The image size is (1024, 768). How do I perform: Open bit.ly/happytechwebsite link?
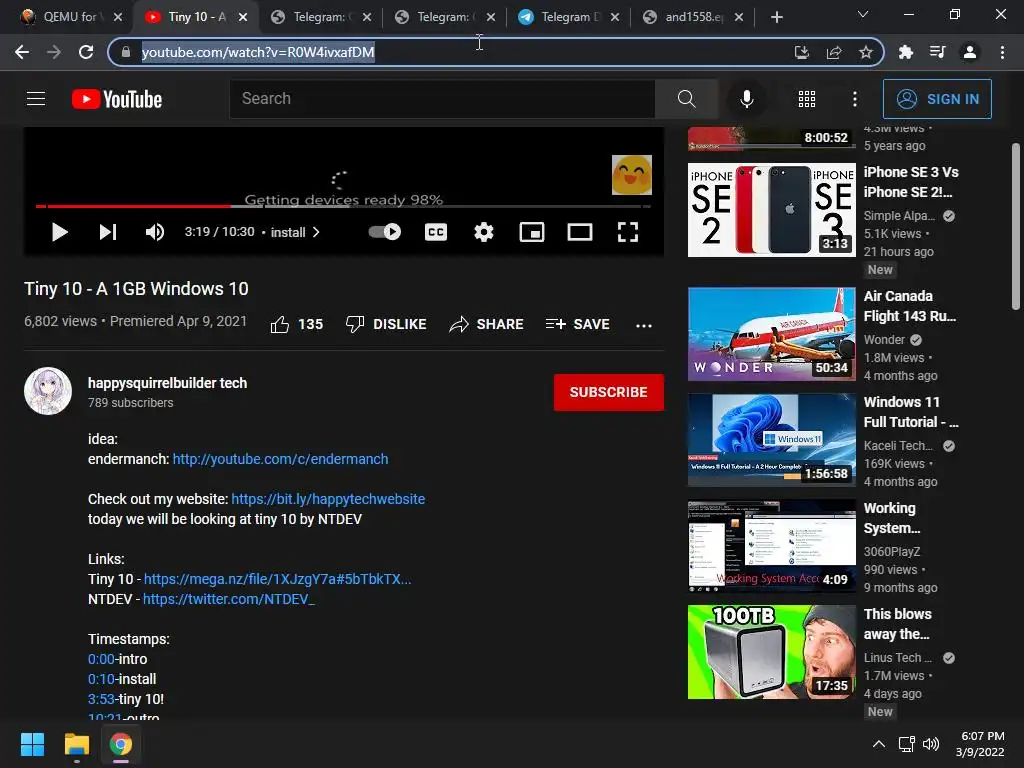[328, 499]
